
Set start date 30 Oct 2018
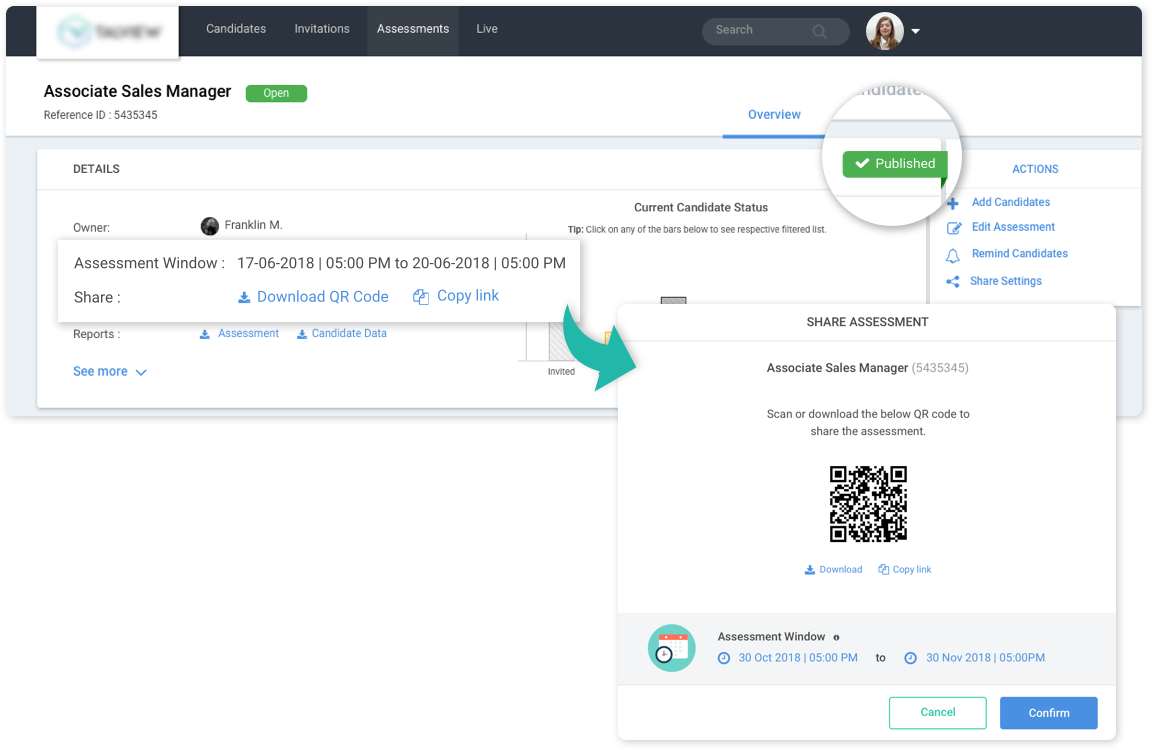(798, 657)
